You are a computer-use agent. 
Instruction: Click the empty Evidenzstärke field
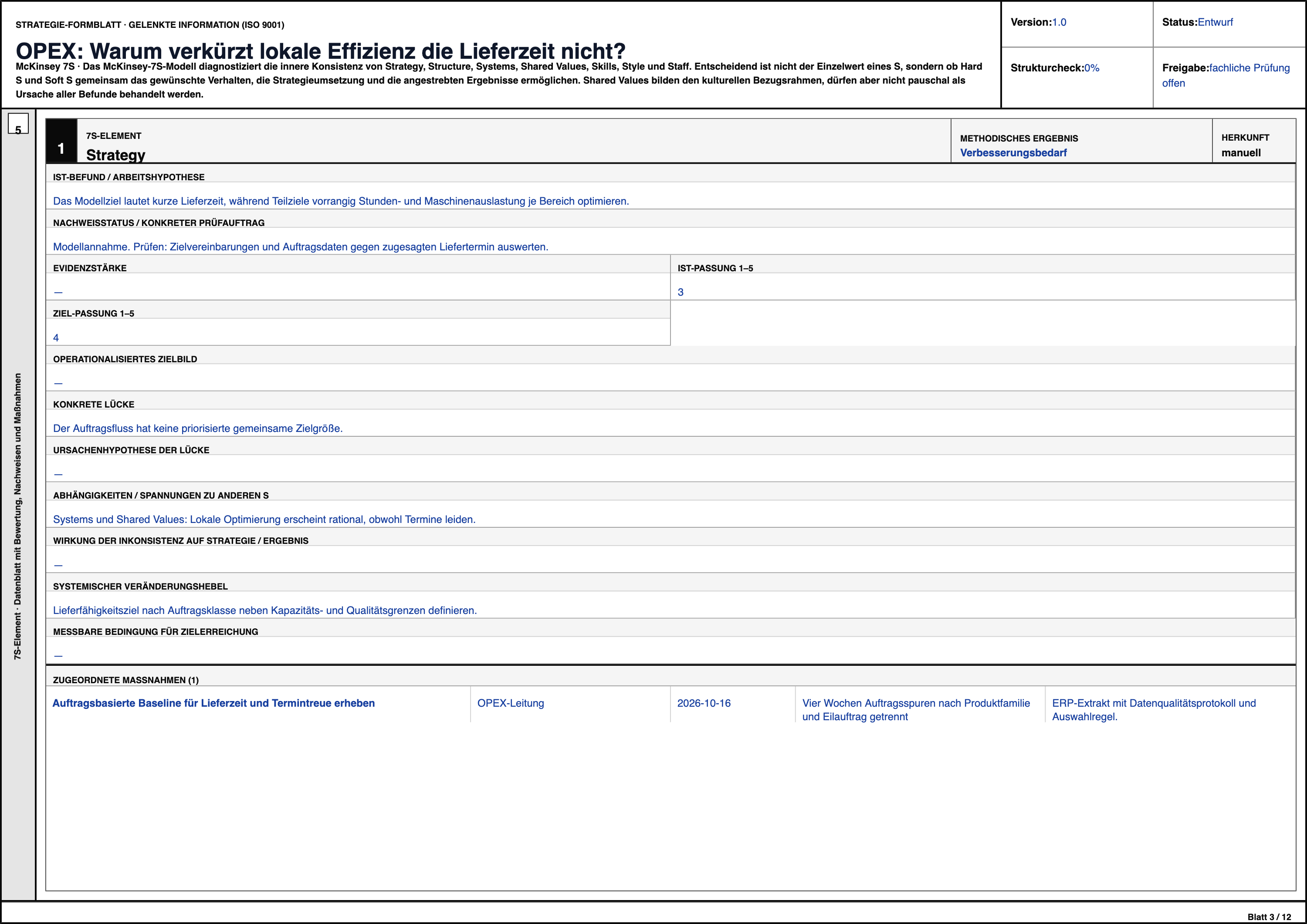point(358,287)
